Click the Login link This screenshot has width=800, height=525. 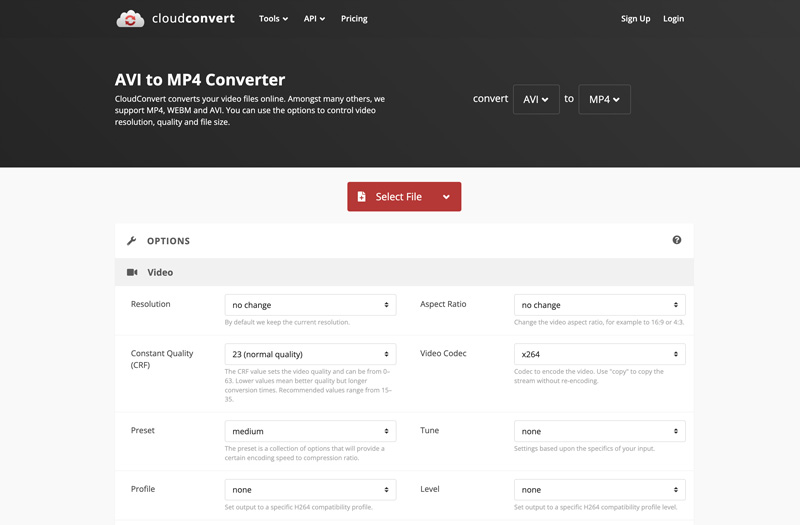click(673, 19)
